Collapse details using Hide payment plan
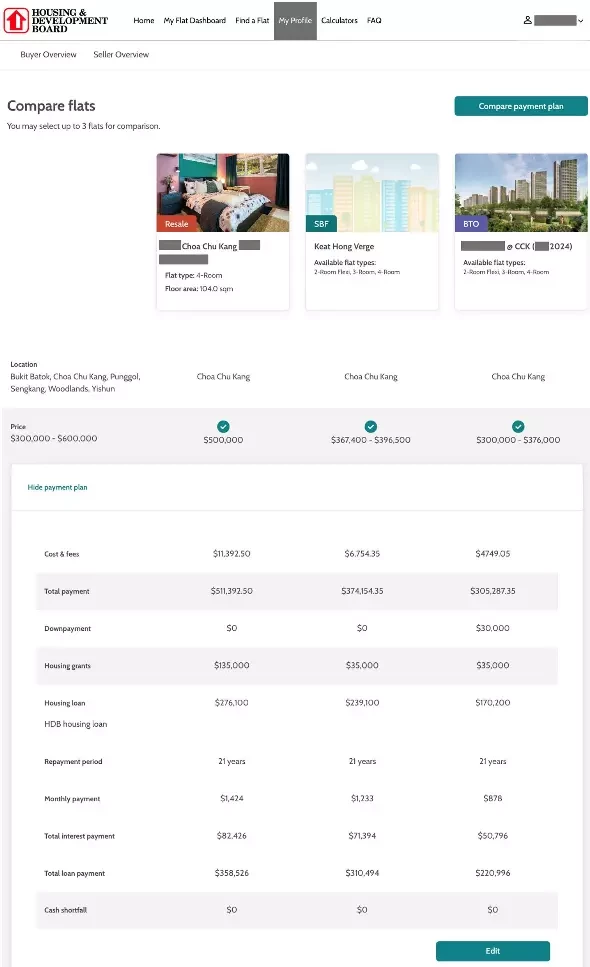 pos(57,487)
